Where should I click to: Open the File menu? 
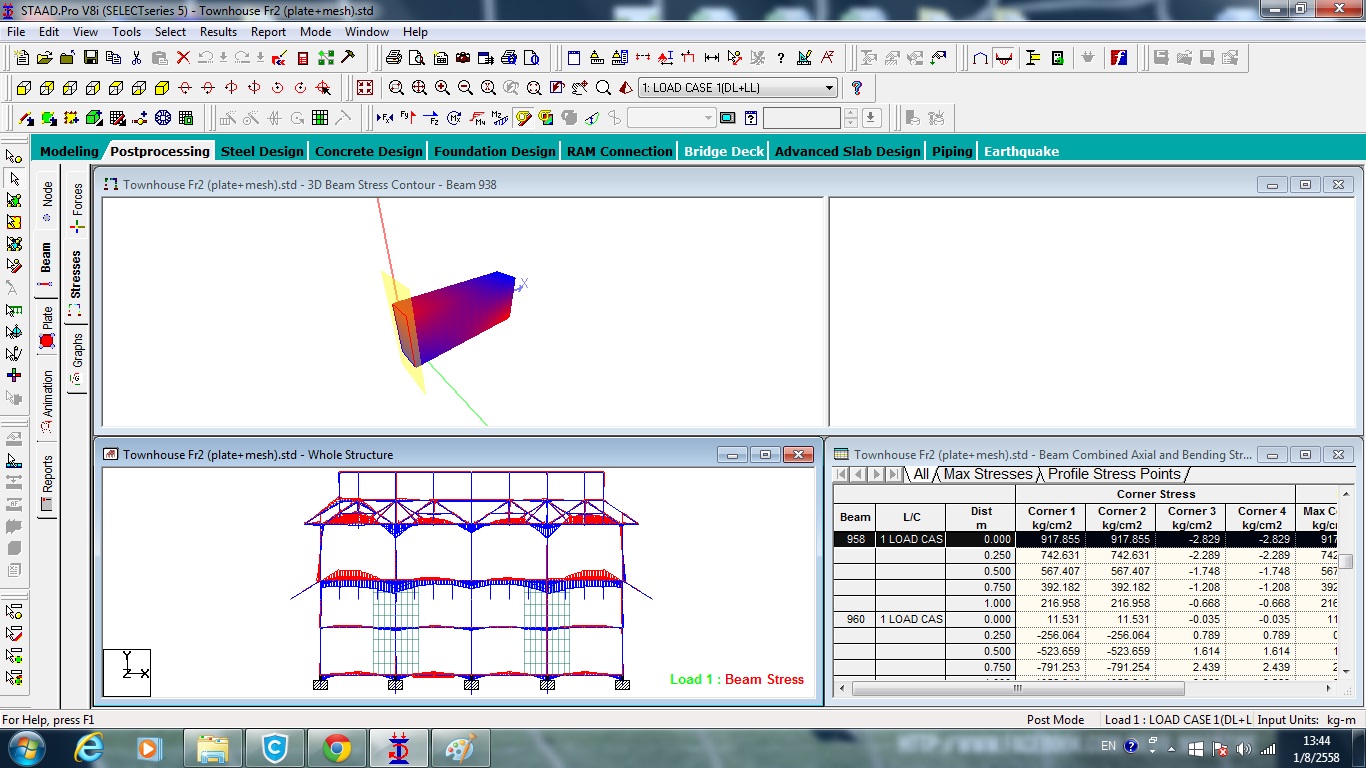point(16,32)
